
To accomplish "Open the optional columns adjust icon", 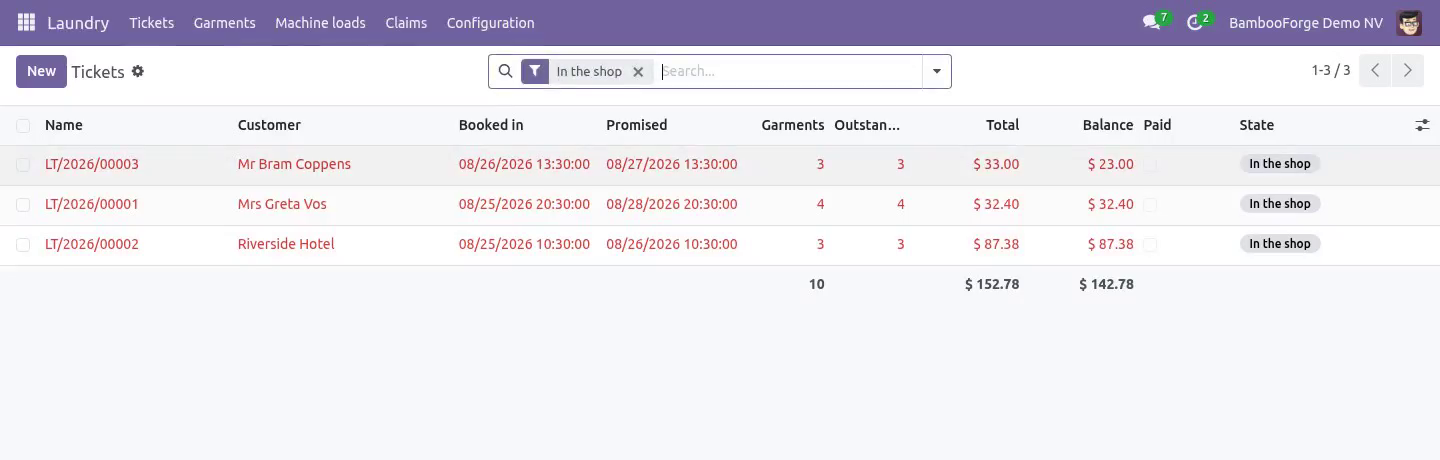I will (x=1422, y=125).
